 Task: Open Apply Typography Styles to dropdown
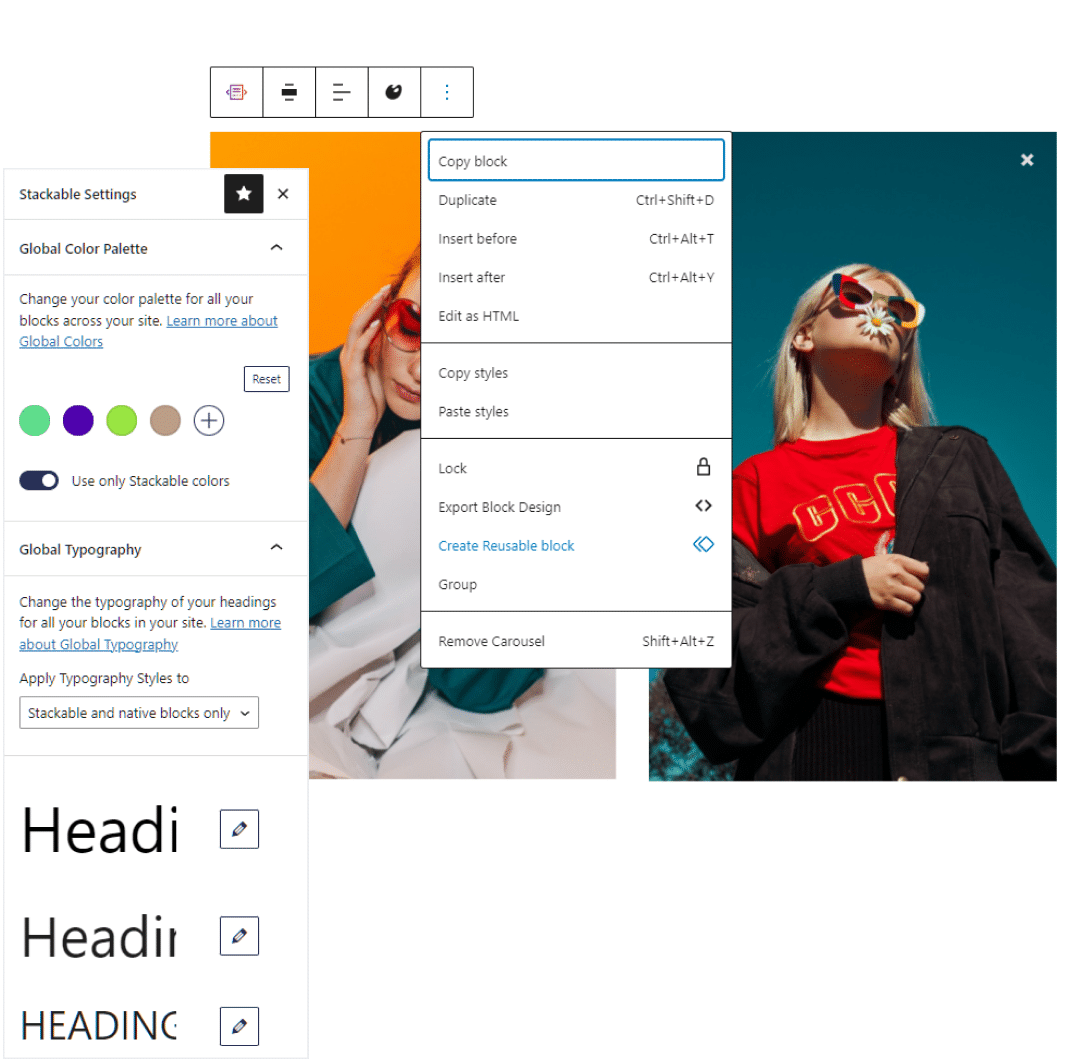coord(139,713)
